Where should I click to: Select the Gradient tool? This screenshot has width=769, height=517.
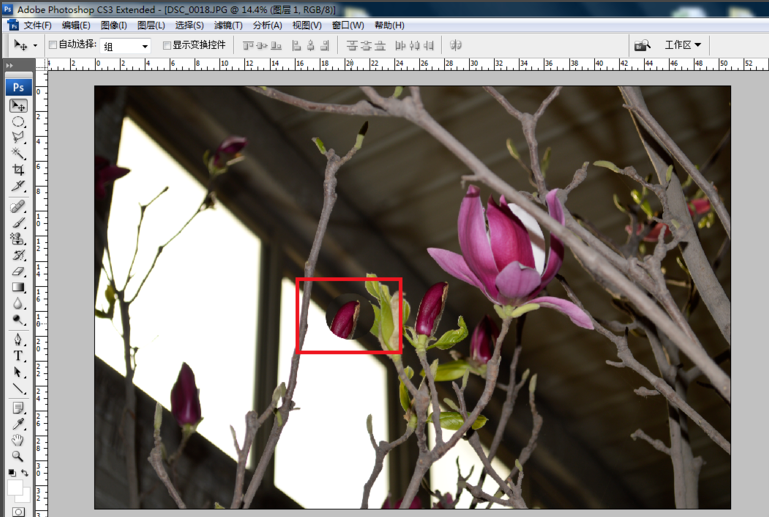point(18,287)
